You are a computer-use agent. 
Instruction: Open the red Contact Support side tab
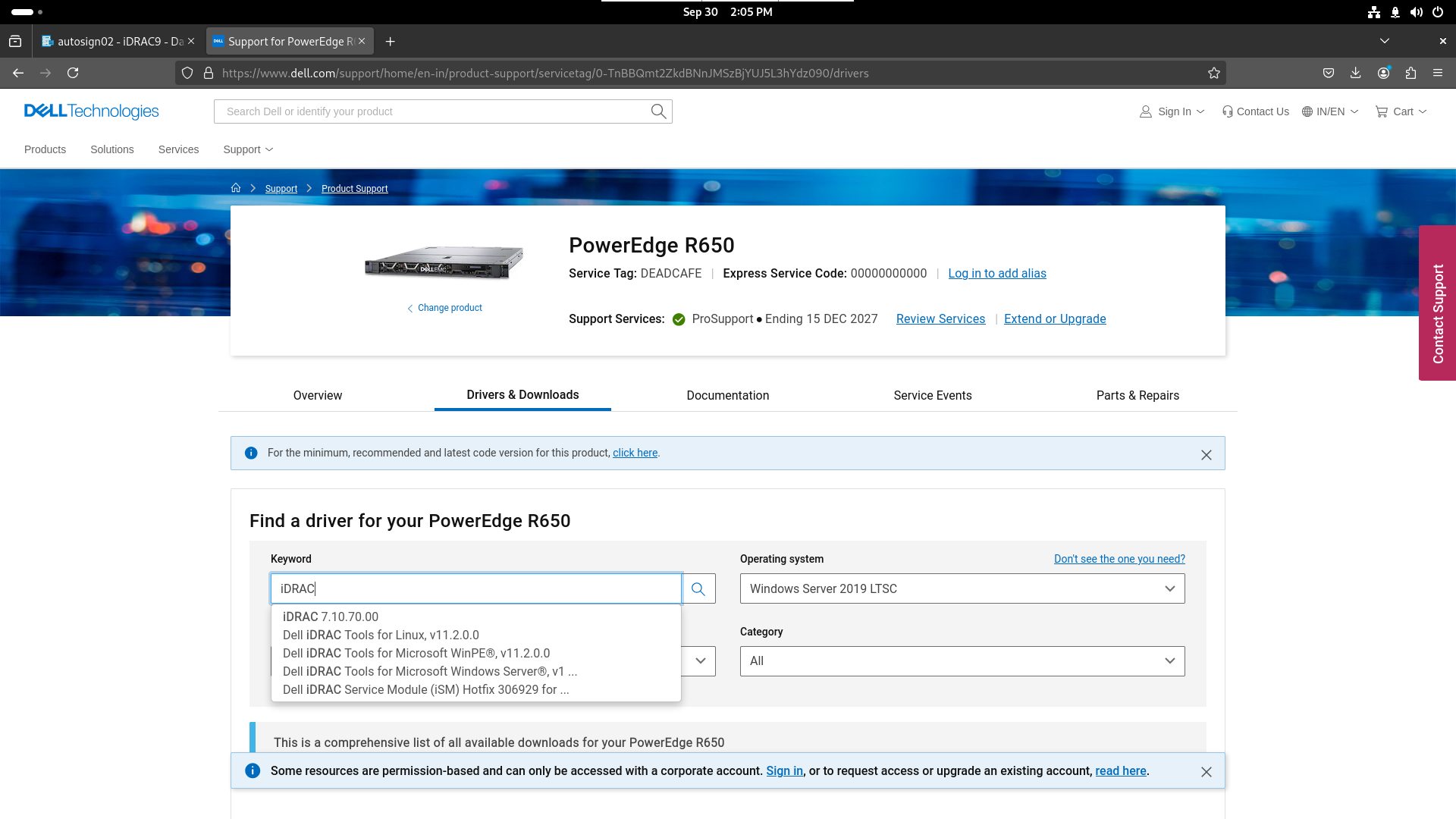(x=1437, y=303)
